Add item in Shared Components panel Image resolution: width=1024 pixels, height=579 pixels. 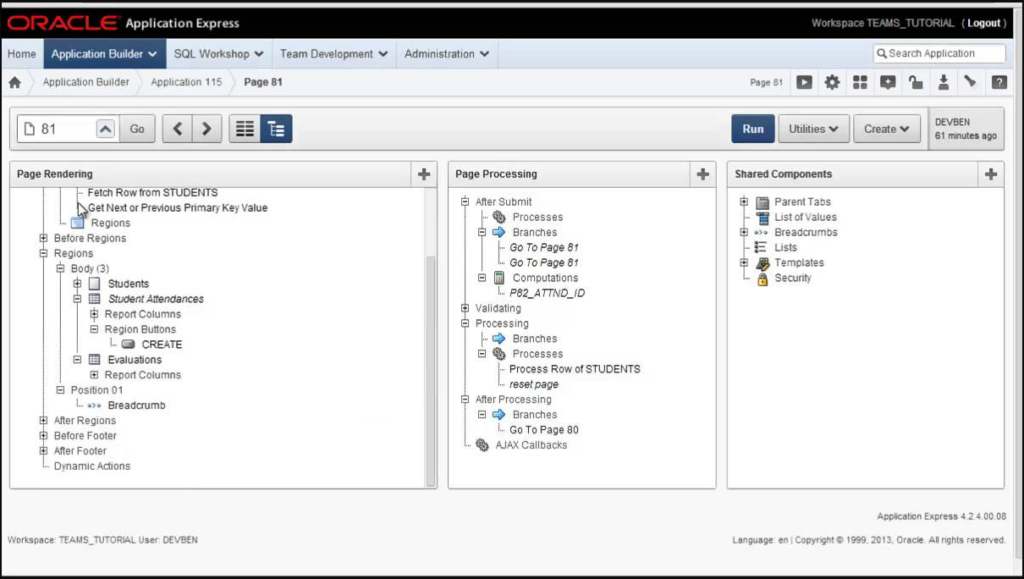(991, 174)
